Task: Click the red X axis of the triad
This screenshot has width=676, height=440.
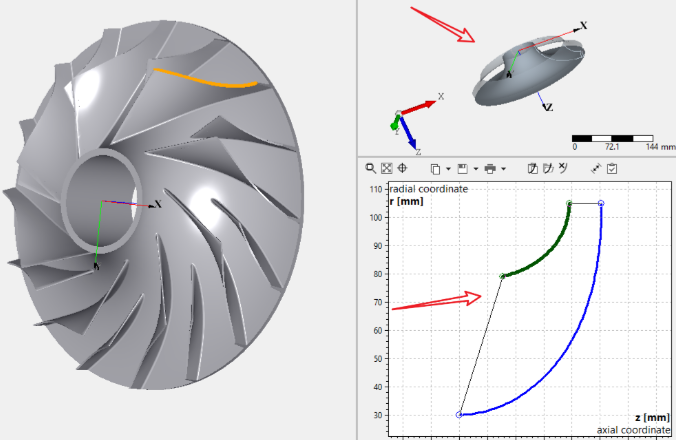Action: [419, 107]
